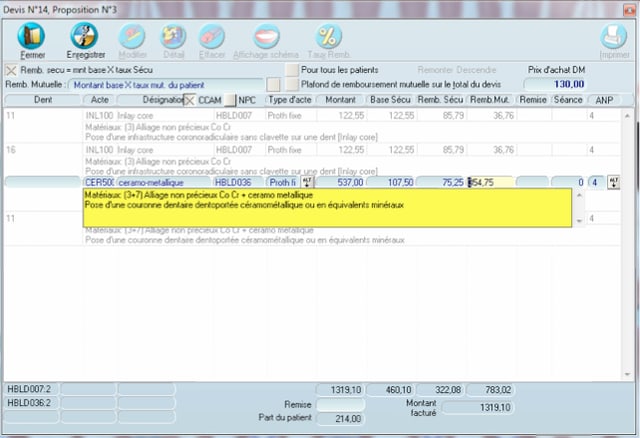Click the Type d'acte column header
Image resolution: width=640 pixels, height=438 pixels.
tap(289, 100)
